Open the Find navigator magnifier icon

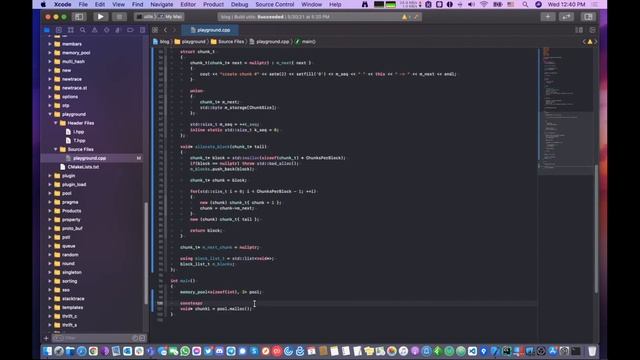click(83, 30)
